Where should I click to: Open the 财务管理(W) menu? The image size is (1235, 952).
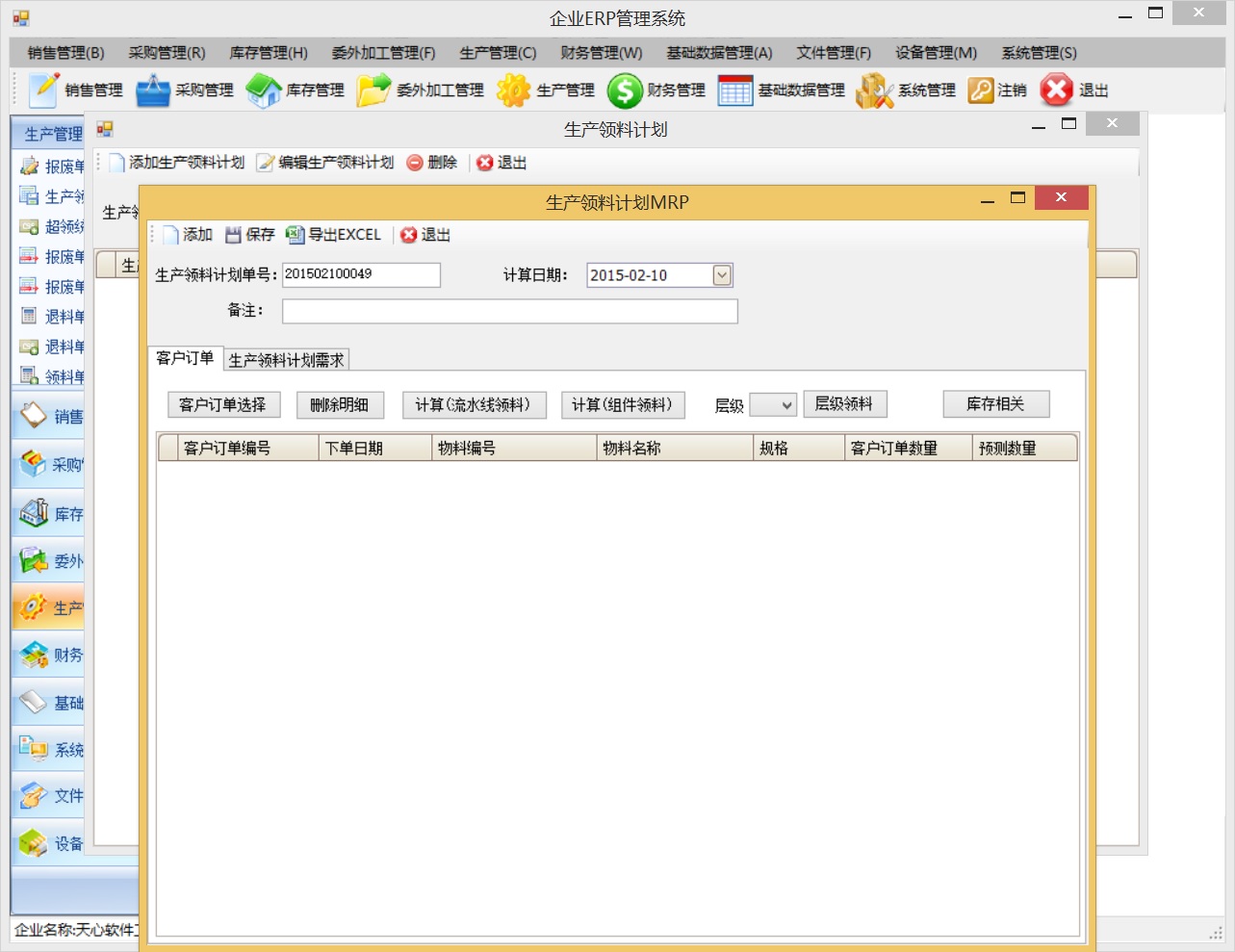(601, 53)
